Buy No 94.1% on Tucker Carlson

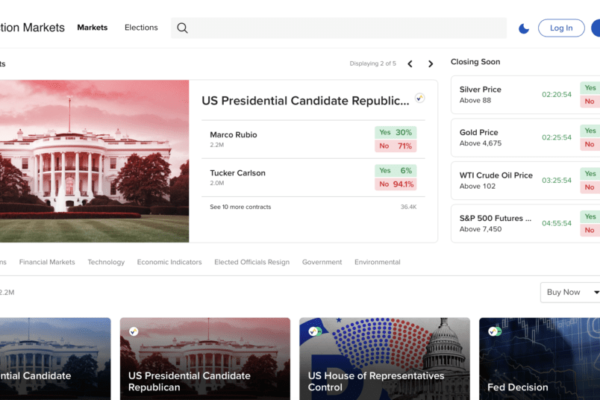[396, 184]
